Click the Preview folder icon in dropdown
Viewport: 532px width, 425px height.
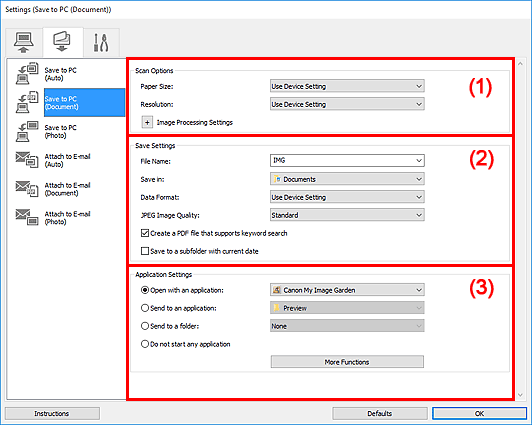[x=277, y=308]
